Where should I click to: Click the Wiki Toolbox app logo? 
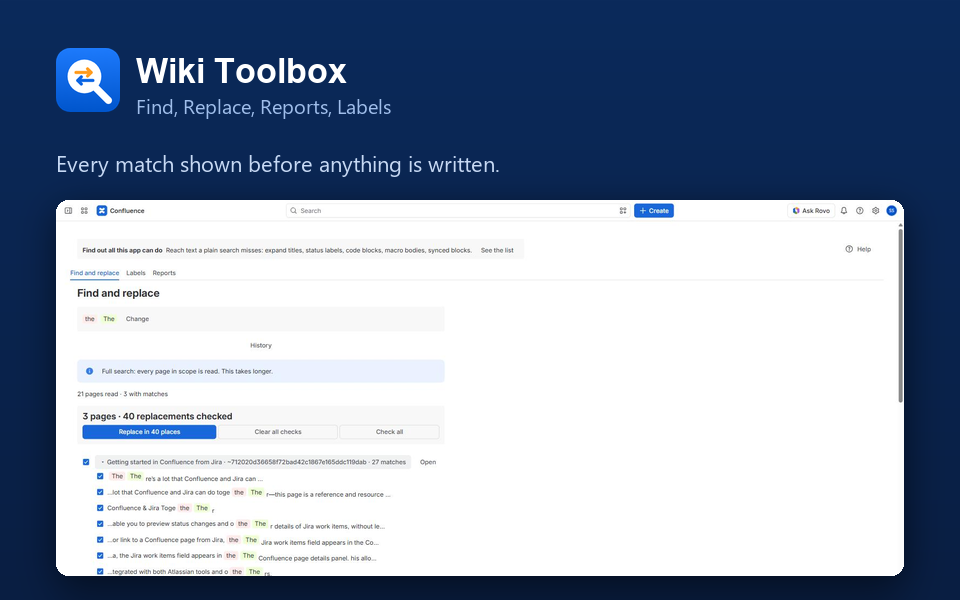coord(88,80)
